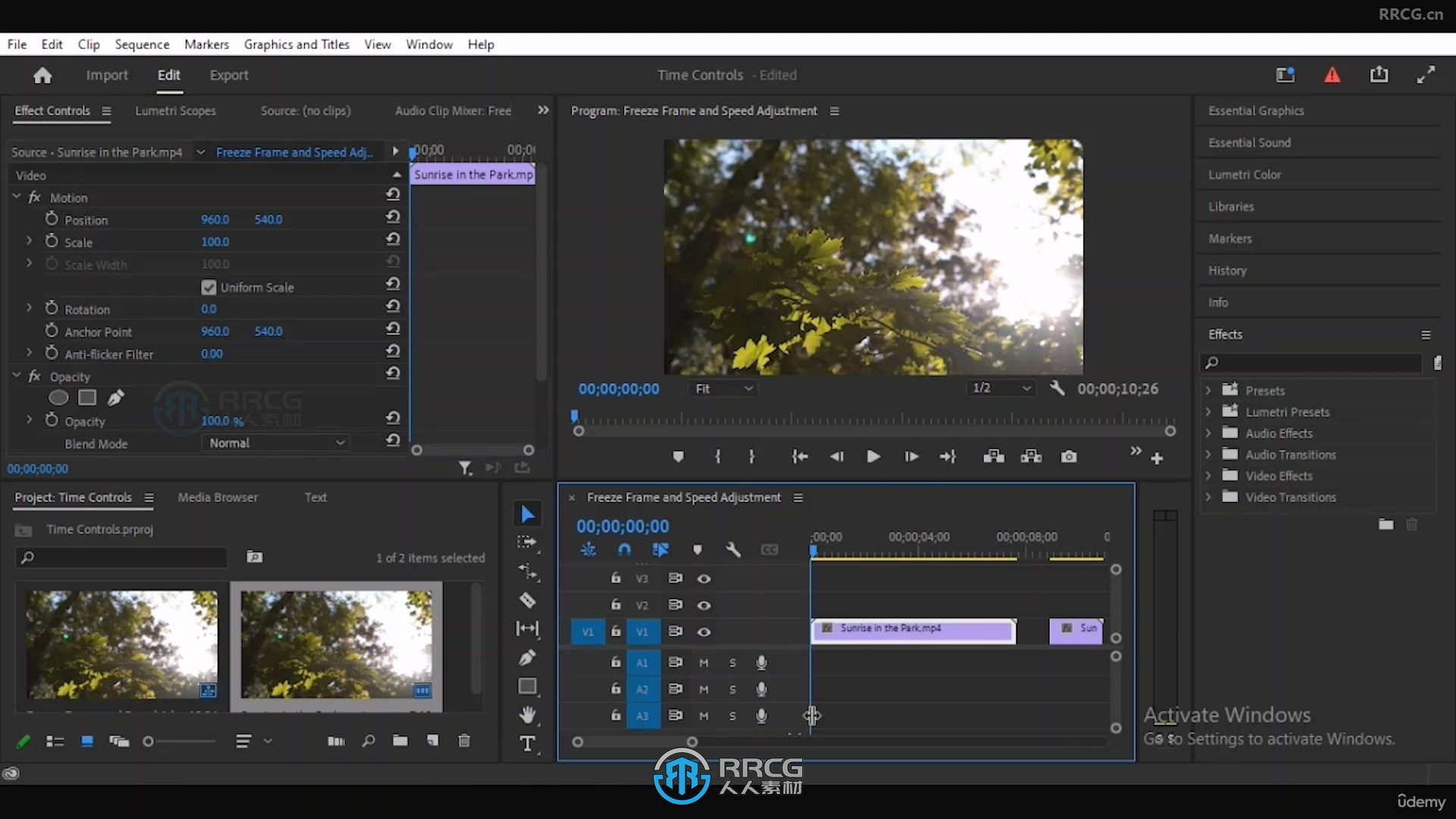Click the Fit dropdown in Program Monitor
This screenshot has height=819, width=1456.
720,388
